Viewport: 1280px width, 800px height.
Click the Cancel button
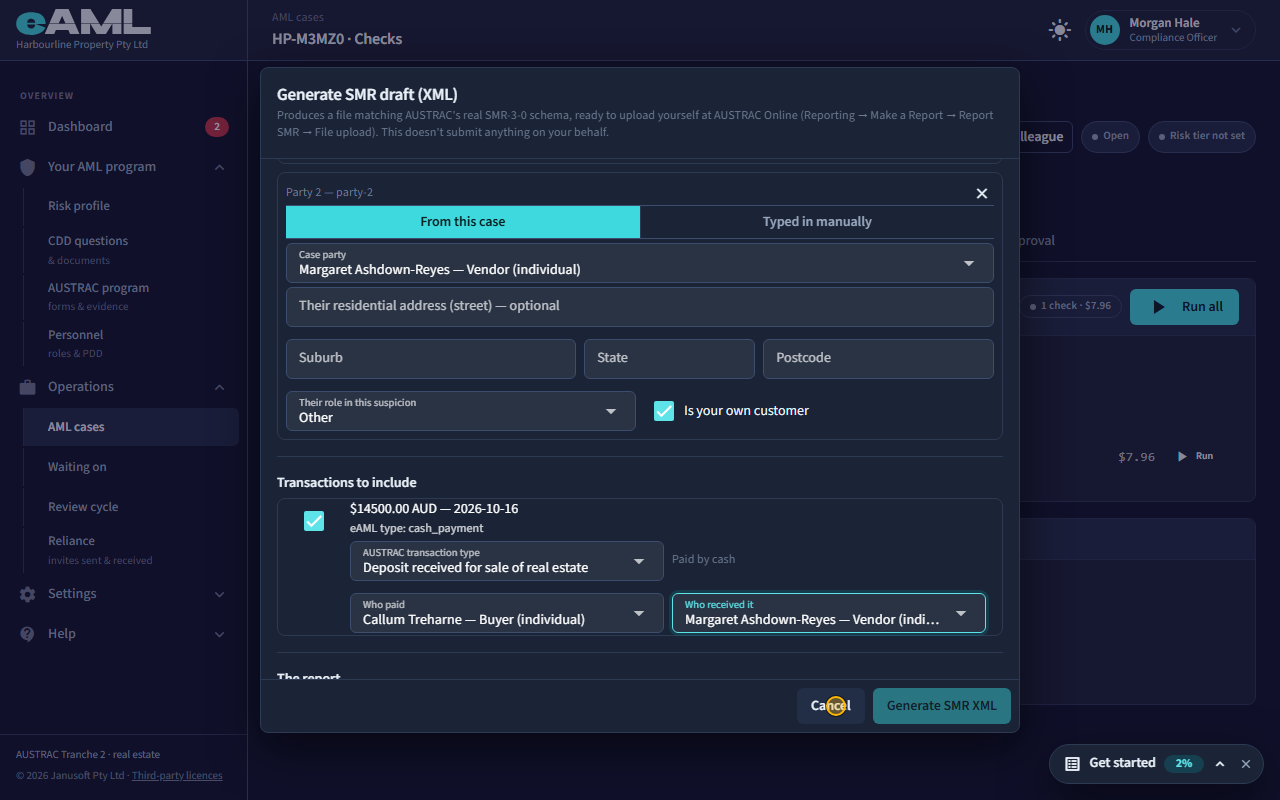[x=831, y=706]
